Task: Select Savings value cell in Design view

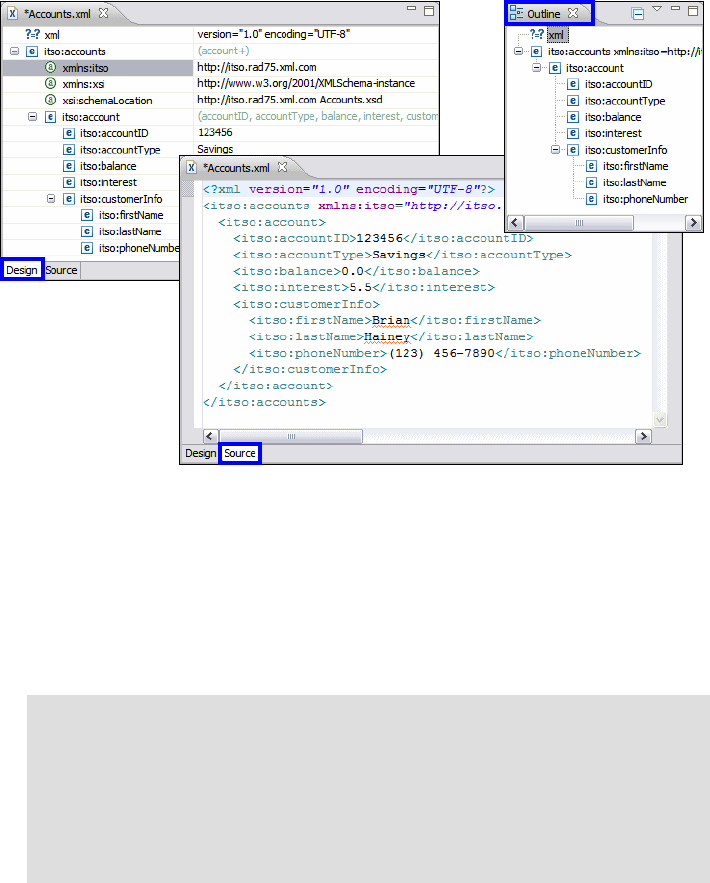Action: tap(316, 149)
